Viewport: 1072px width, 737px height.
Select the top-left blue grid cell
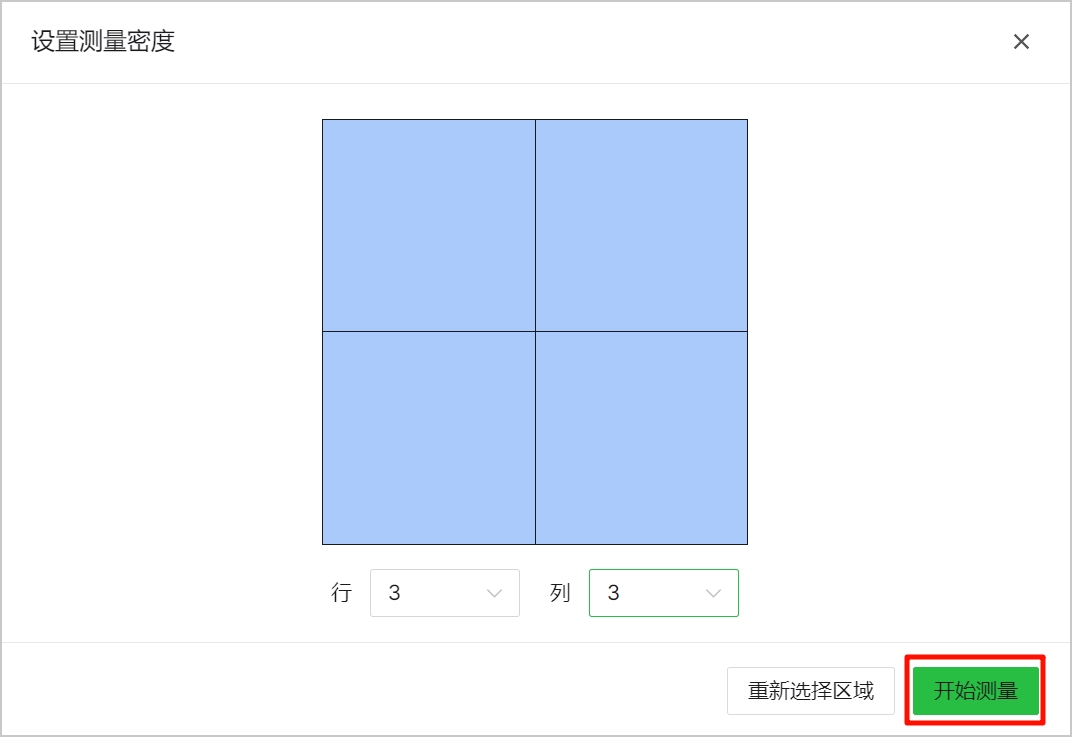point(429,225)
